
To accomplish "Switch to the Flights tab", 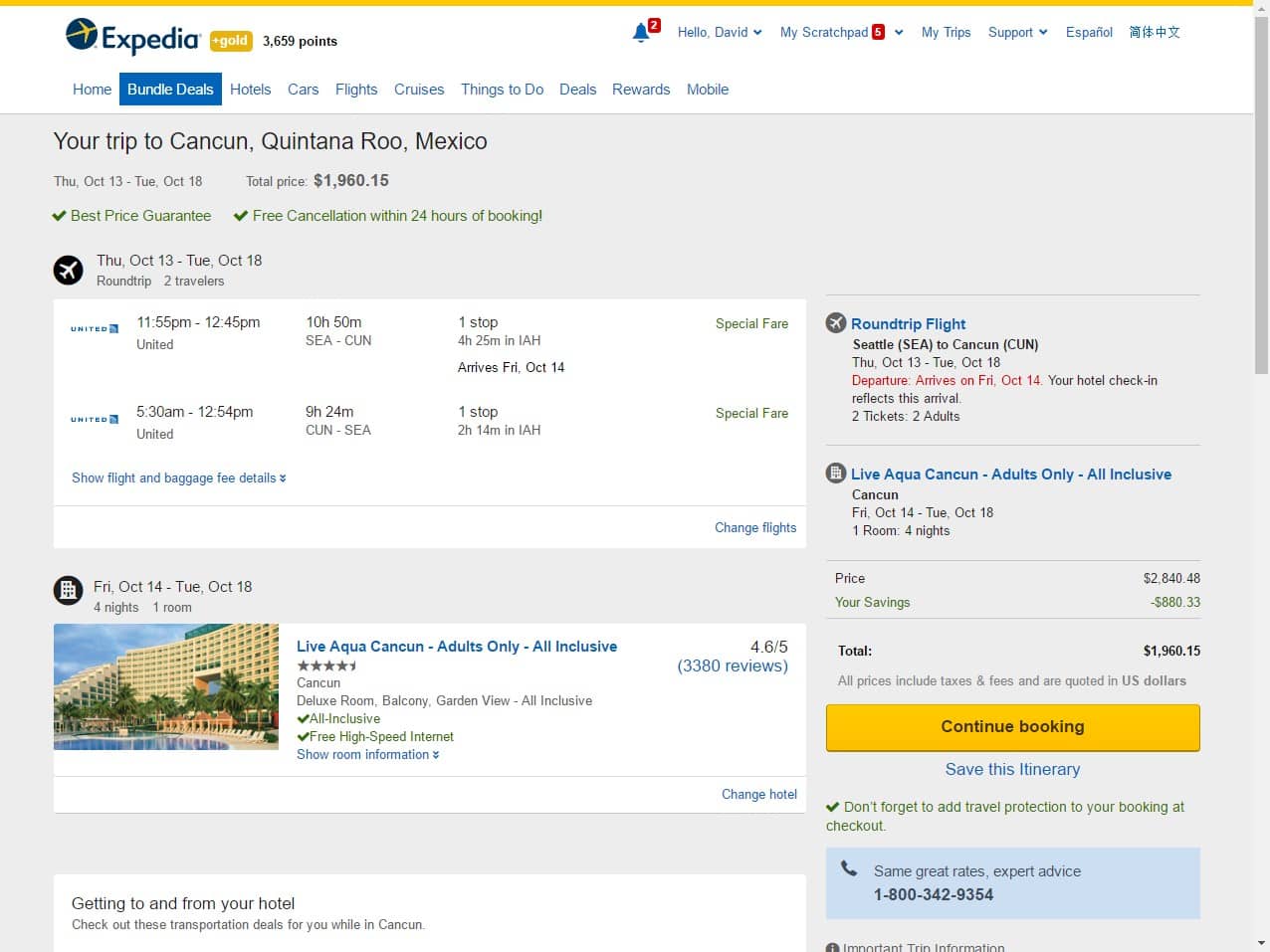I will point(356,89).
